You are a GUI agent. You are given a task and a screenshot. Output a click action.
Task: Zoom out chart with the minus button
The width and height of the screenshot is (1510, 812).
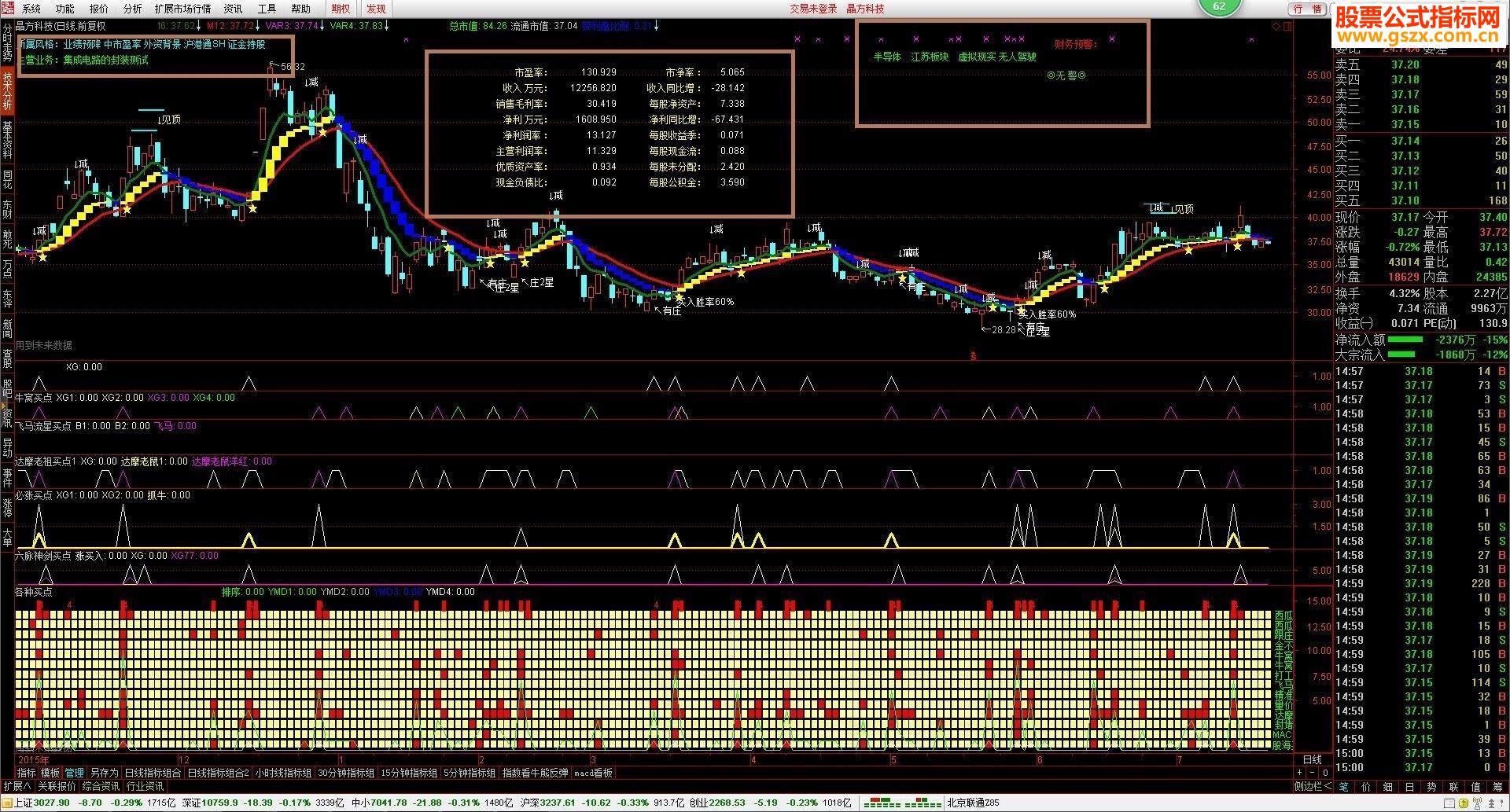[1312, 773]
